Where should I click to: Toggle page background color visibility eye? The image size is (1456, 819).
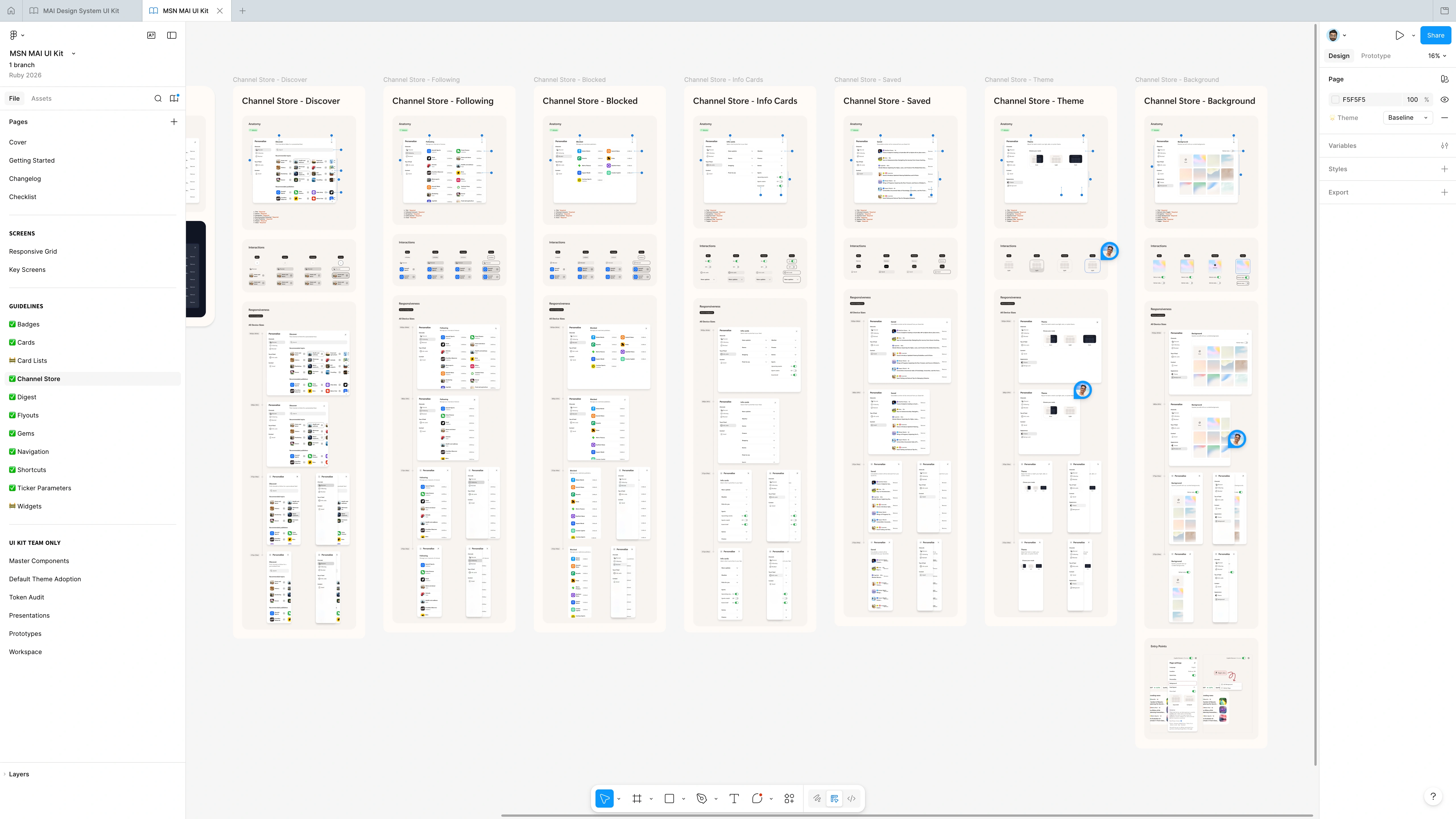click(x=1444, y=100)
